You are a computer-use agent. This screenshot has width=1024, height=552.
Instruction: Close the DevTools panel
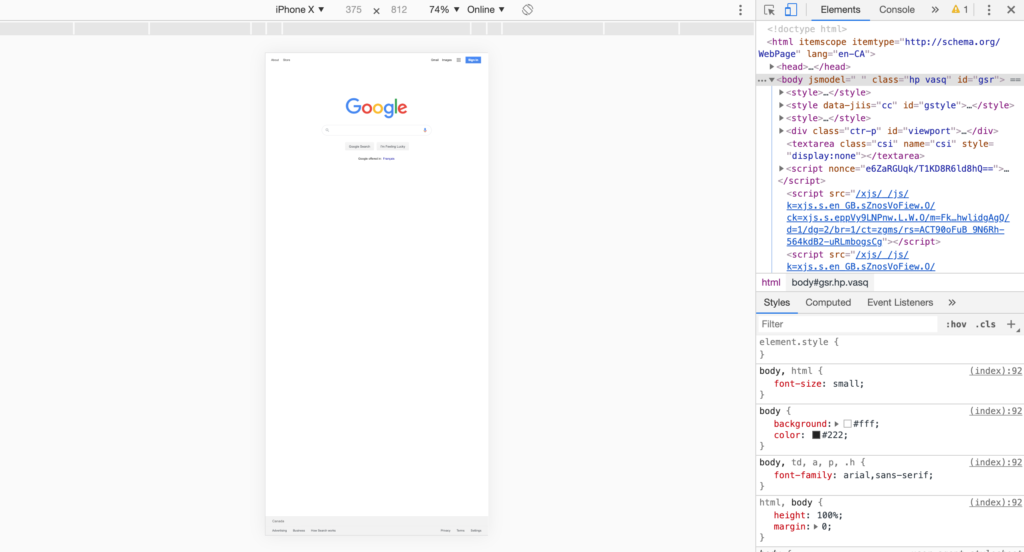pyautogui.click(x=1011, y=10)
